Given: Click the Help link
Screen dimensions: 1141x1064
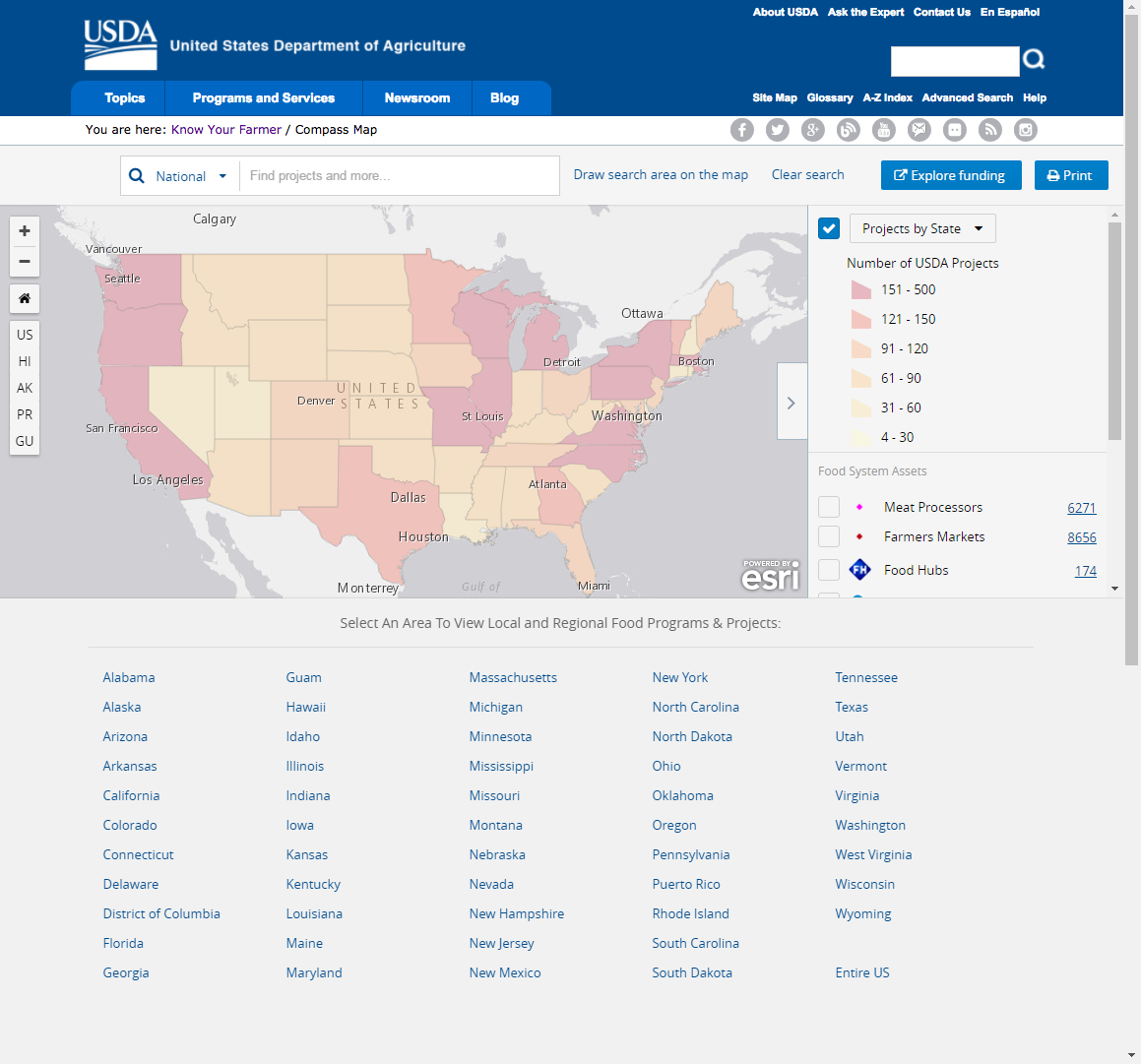Looking at the screenshot, I should point(1034,97).
